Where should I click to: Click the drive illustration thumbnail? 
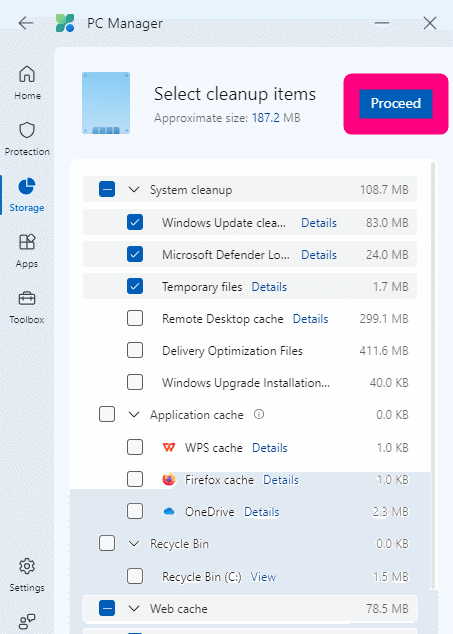tap(106, 103)
